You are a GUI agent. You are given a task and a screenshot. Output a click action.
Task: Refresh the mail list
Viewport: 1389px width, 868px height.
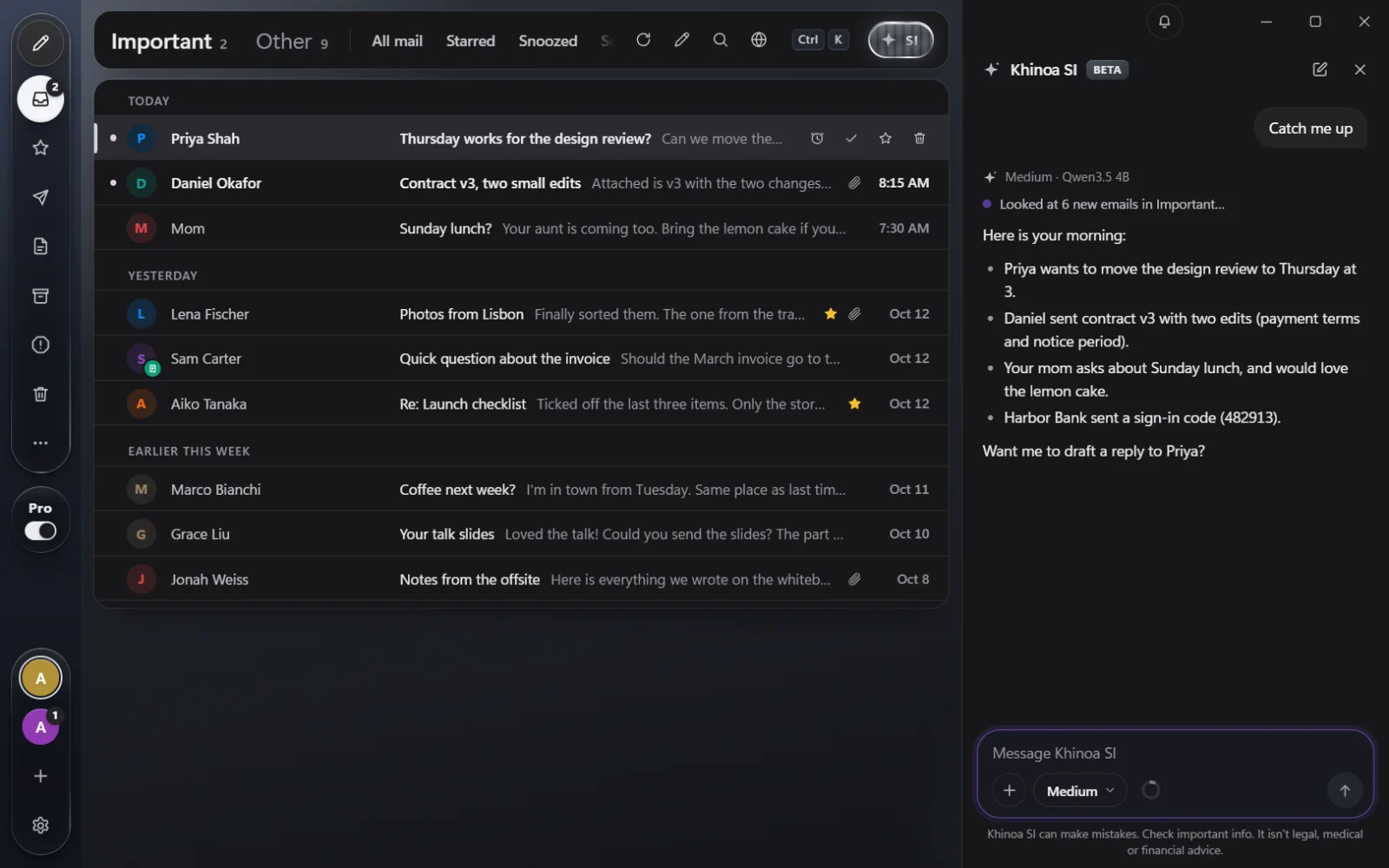tap(643, 40)
